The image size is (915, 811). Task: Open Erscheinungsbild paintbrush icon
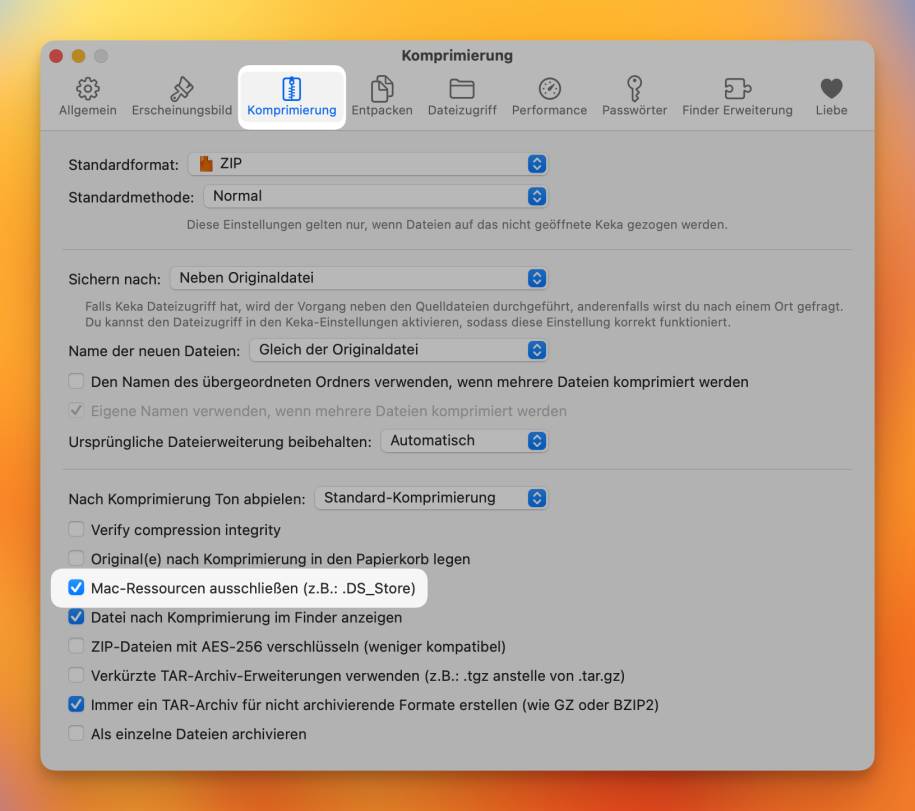tap(181, 89)
